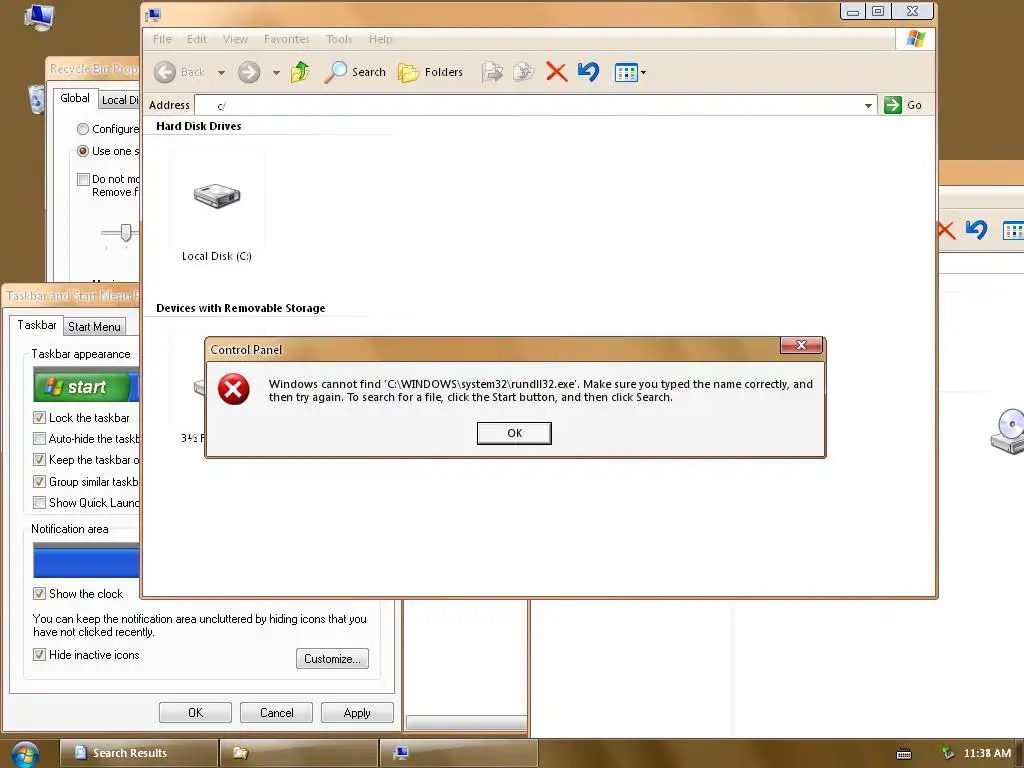Click the blue Undo icon in toolbar
The width and height of the screenshot is (1024, 768).
tap(588, 72)
